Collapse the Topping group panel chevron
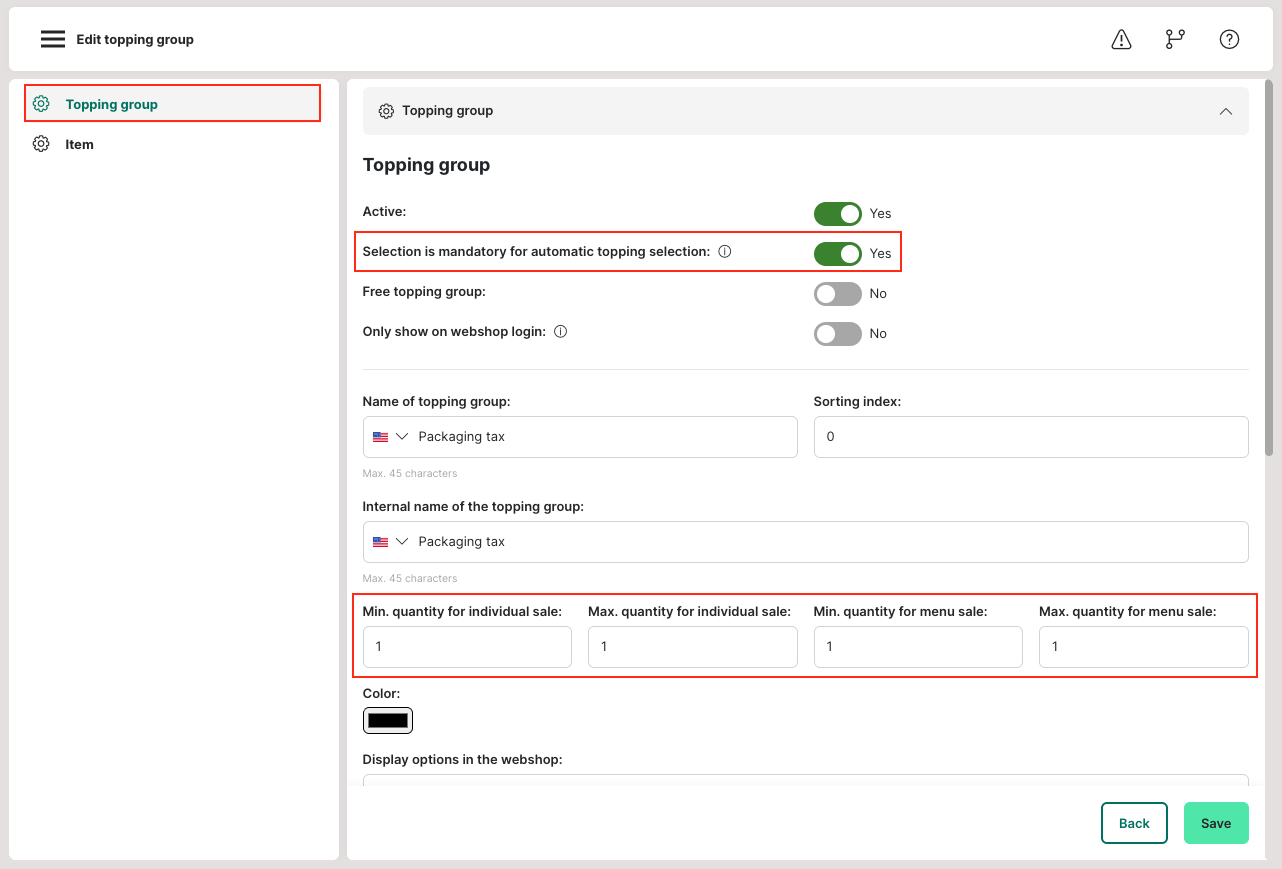 pyautogui.click(x=1226, y=111)
